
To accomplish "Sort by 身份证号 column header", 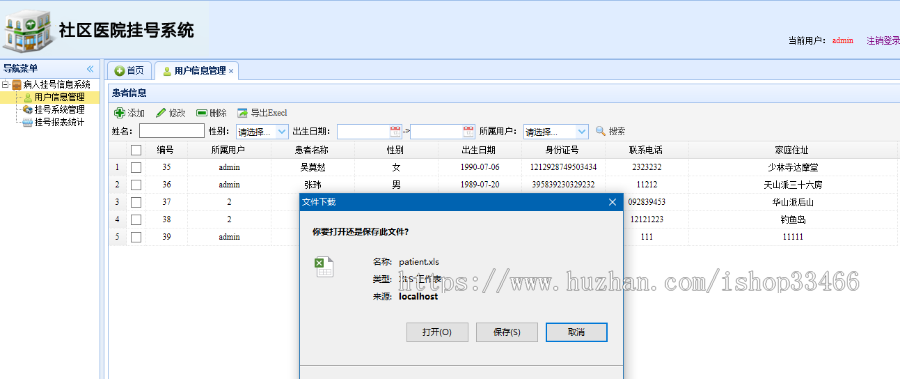I will [563, 150].
